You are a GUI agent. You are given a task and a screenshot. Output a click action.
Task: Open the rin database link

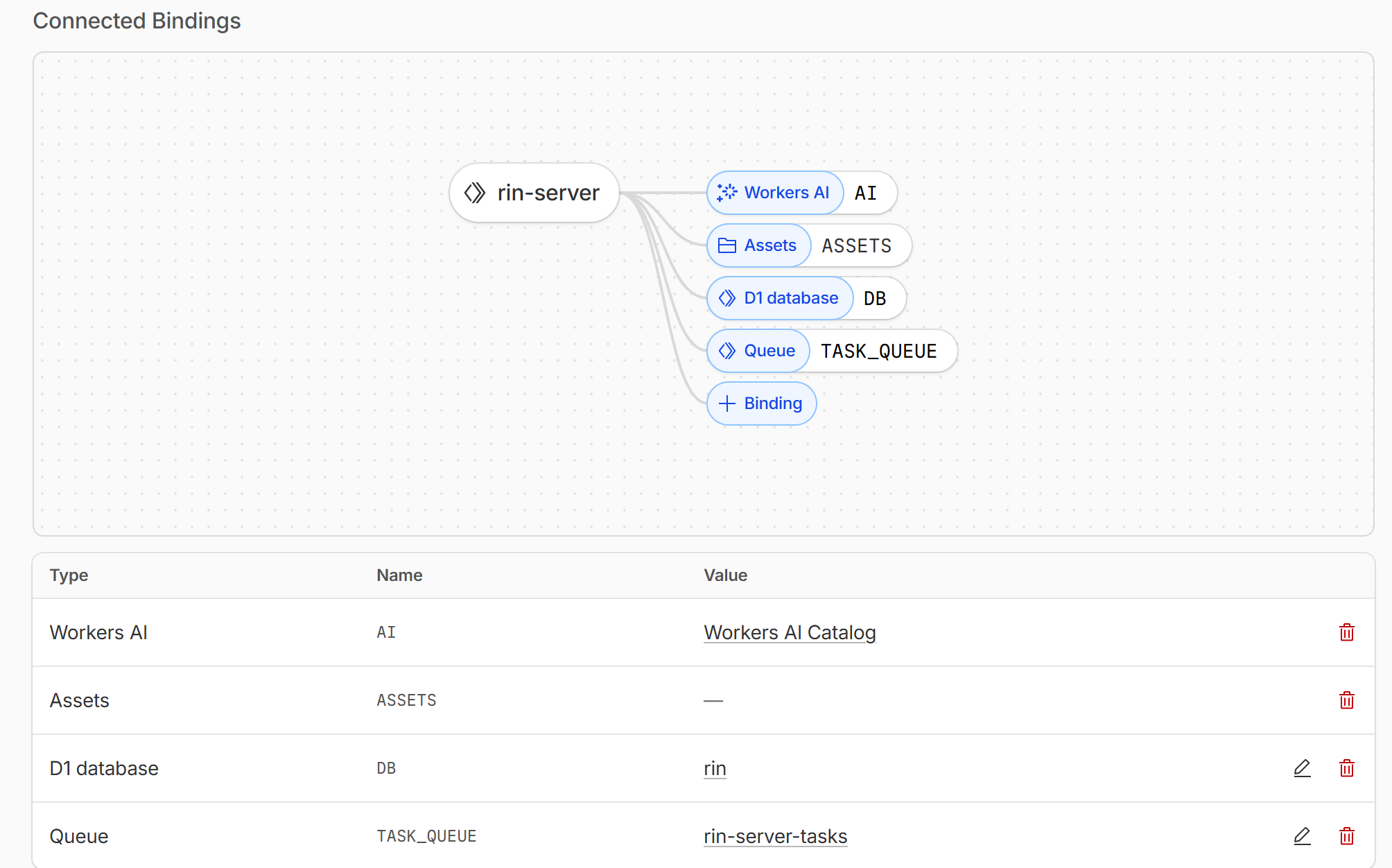tap(715, 768)
